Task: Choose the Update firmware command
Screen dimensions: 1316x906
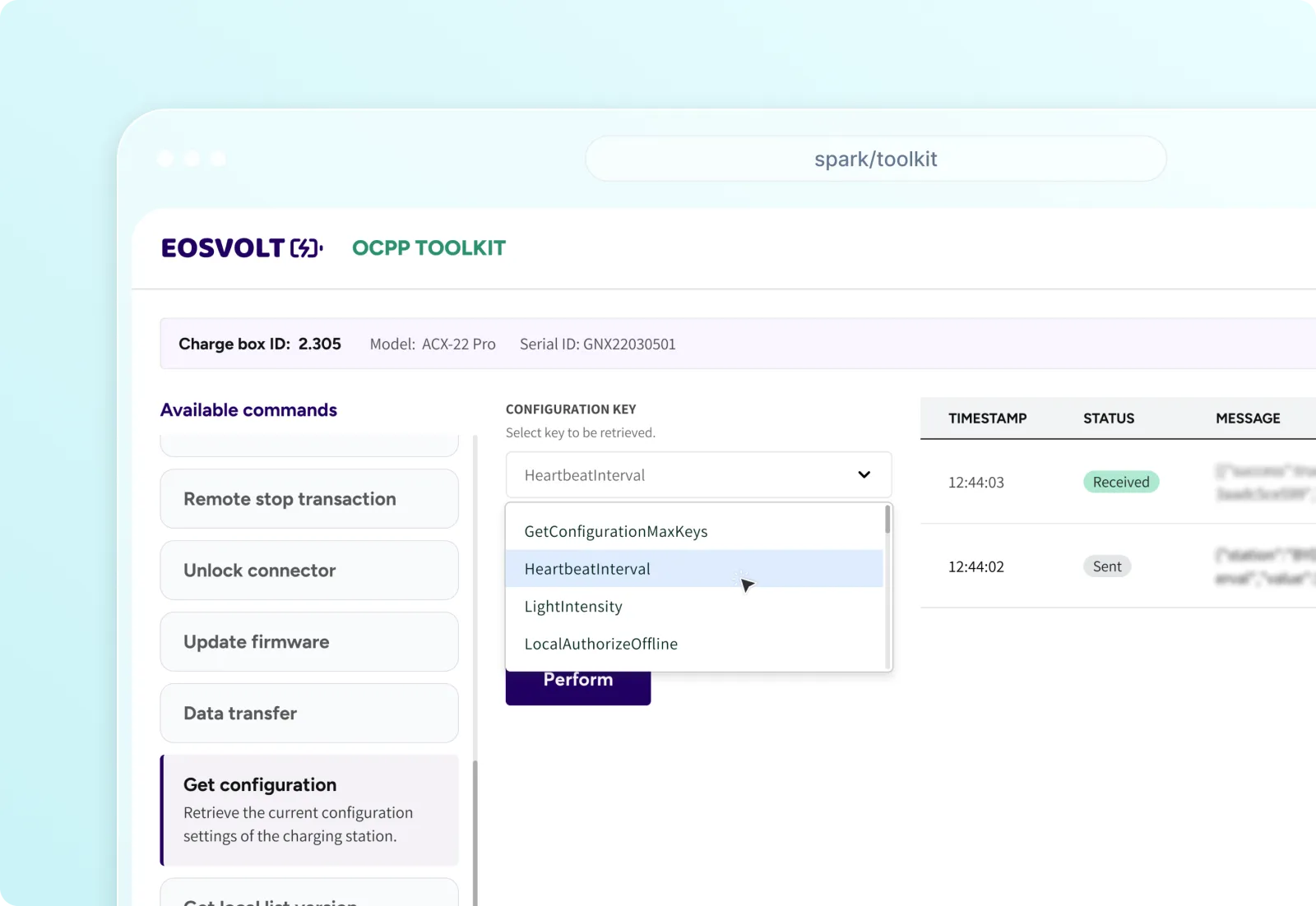Action: (x=309, y=642)
